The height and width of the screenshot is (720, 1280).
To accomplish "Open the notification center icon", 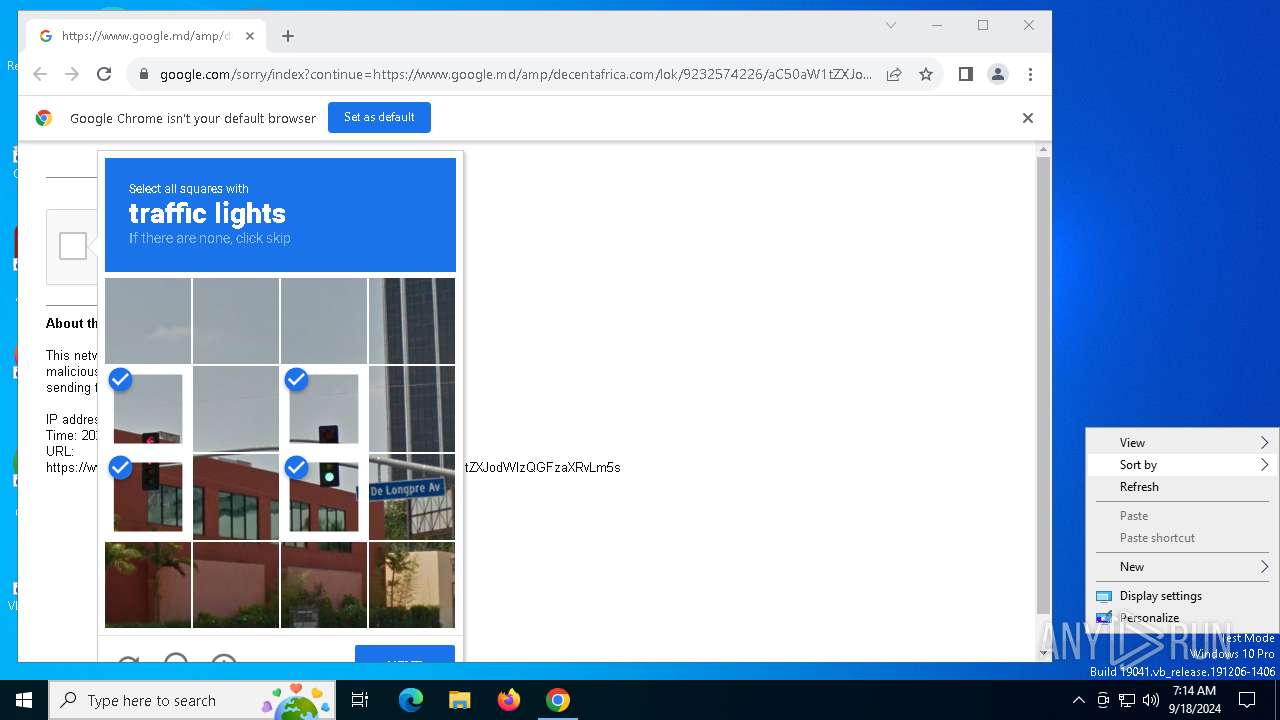I will [x=1247, y=700].
